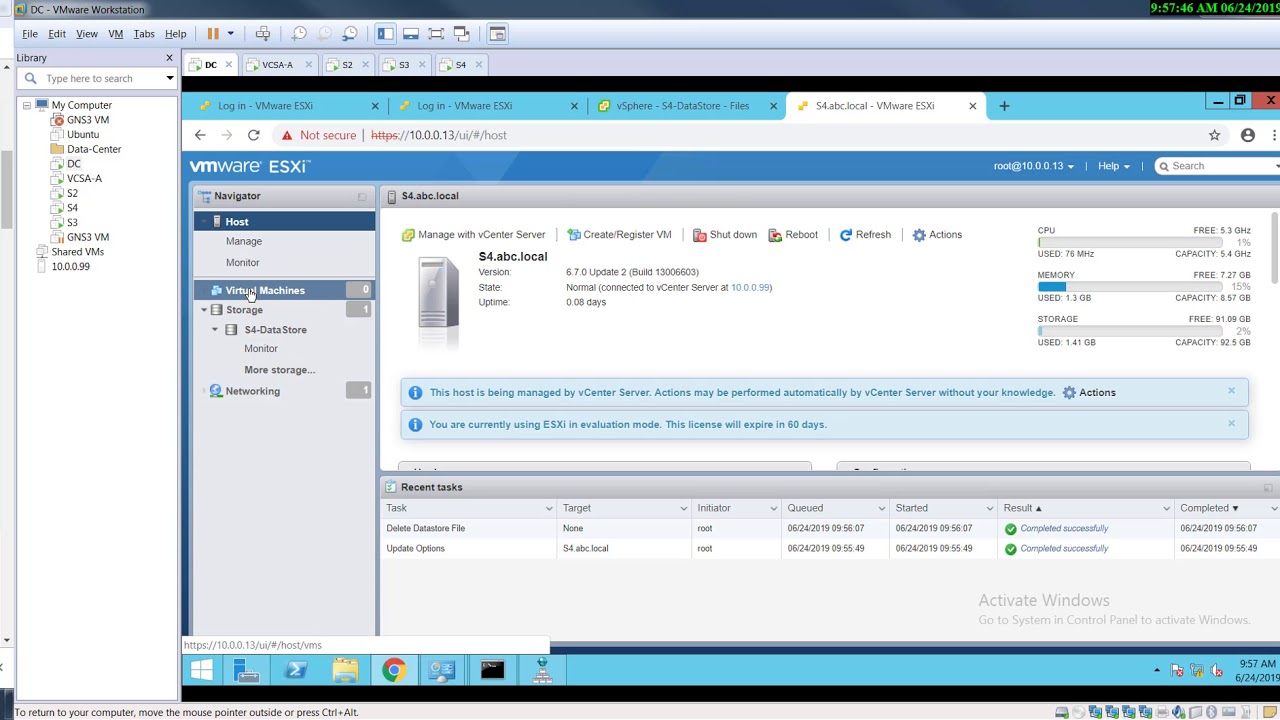Open the File menu in VMware Workstation
This screenshot has width=1280, height=720.
(30, 34)
